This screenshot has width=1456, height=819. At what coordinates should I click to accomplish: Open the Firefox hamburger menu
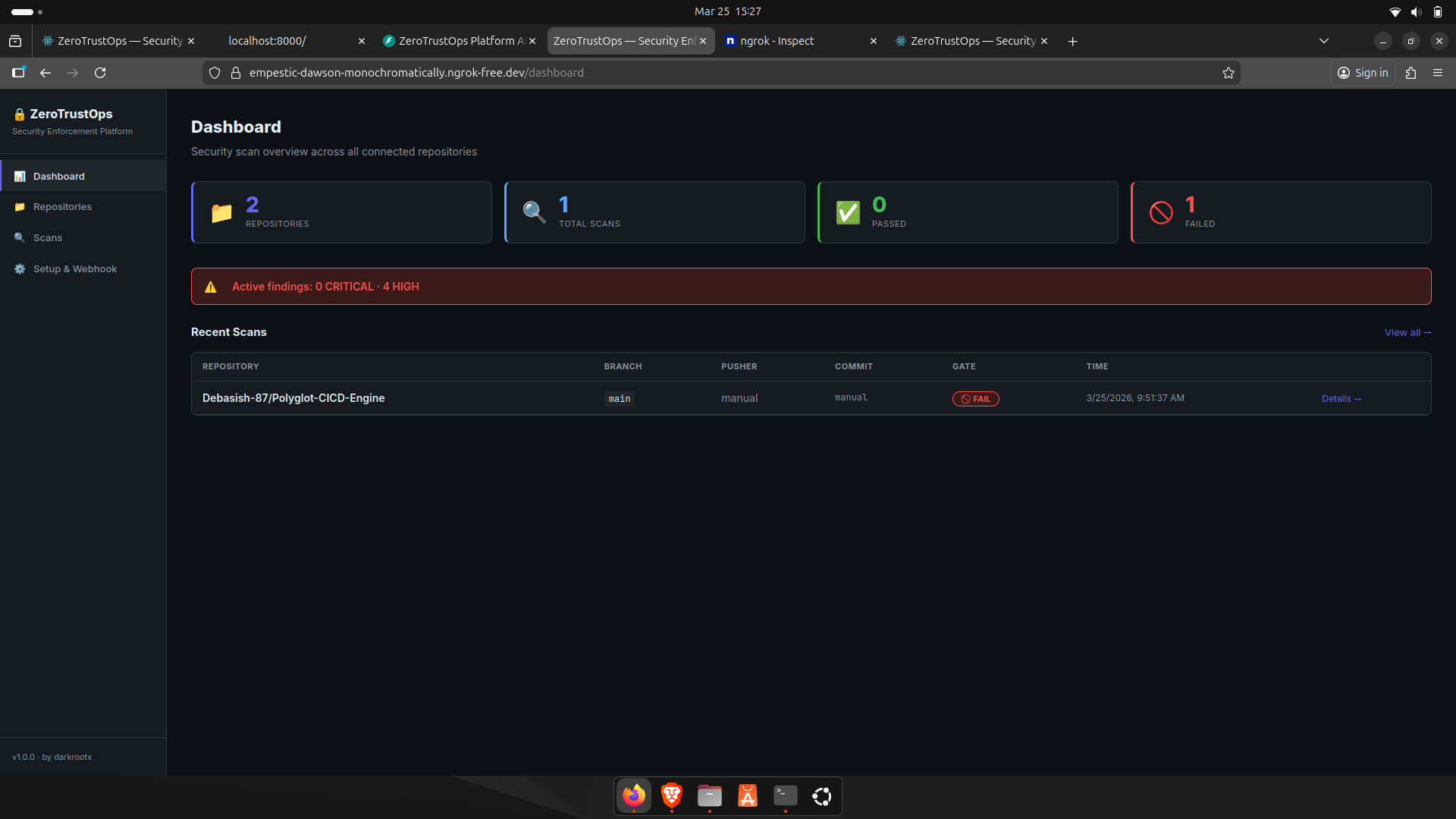[x=1438, y=73]
